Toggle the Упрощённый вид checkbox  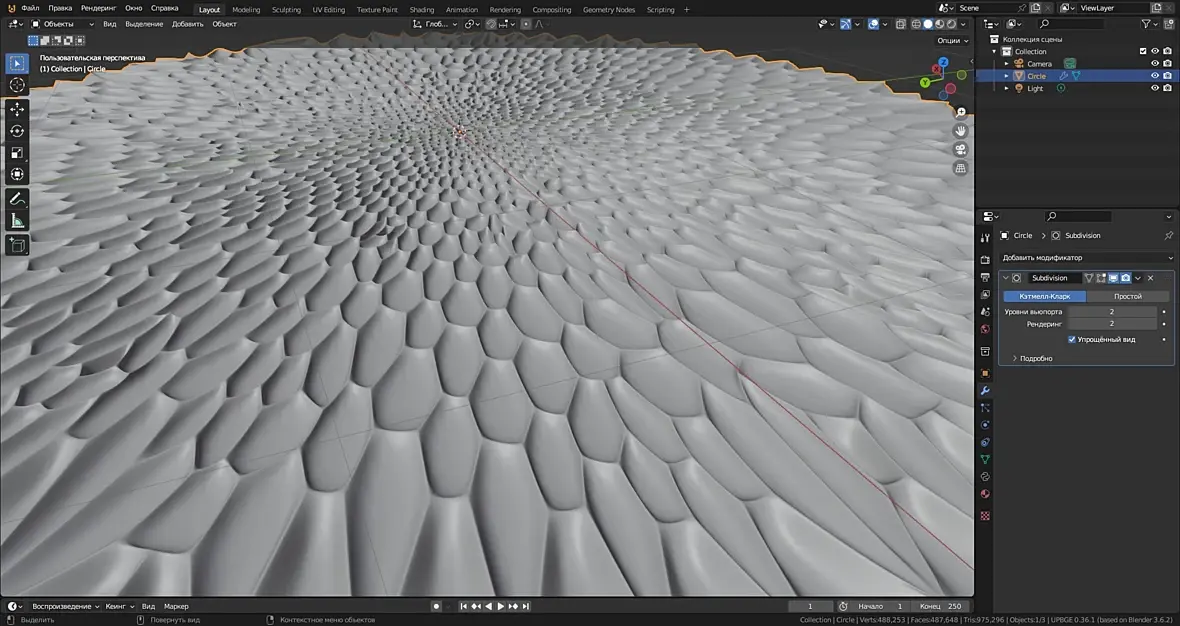point(1072,339)
